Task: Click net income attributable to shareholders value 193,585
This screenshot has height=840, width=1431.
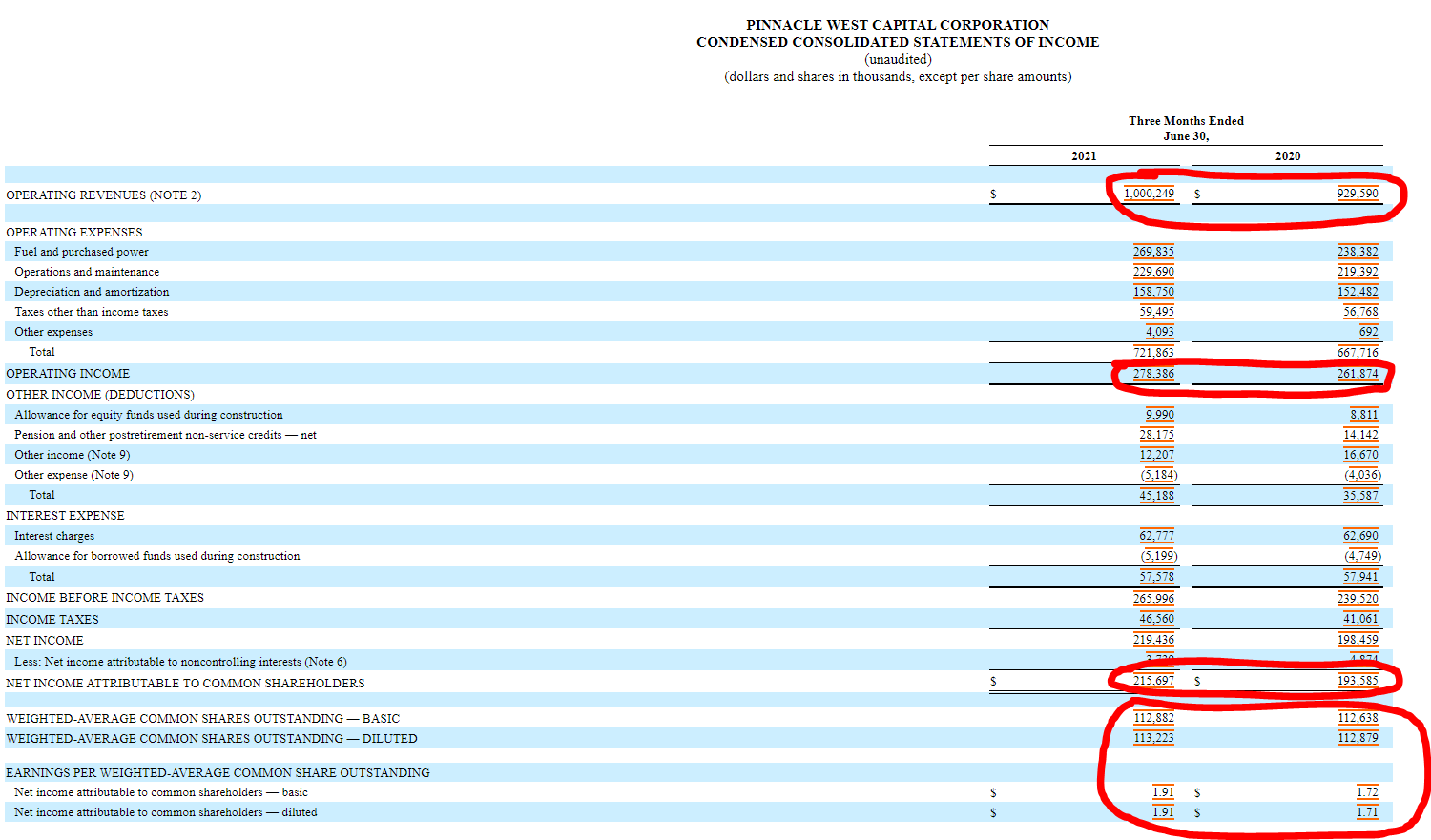Action: point(1358,681)
